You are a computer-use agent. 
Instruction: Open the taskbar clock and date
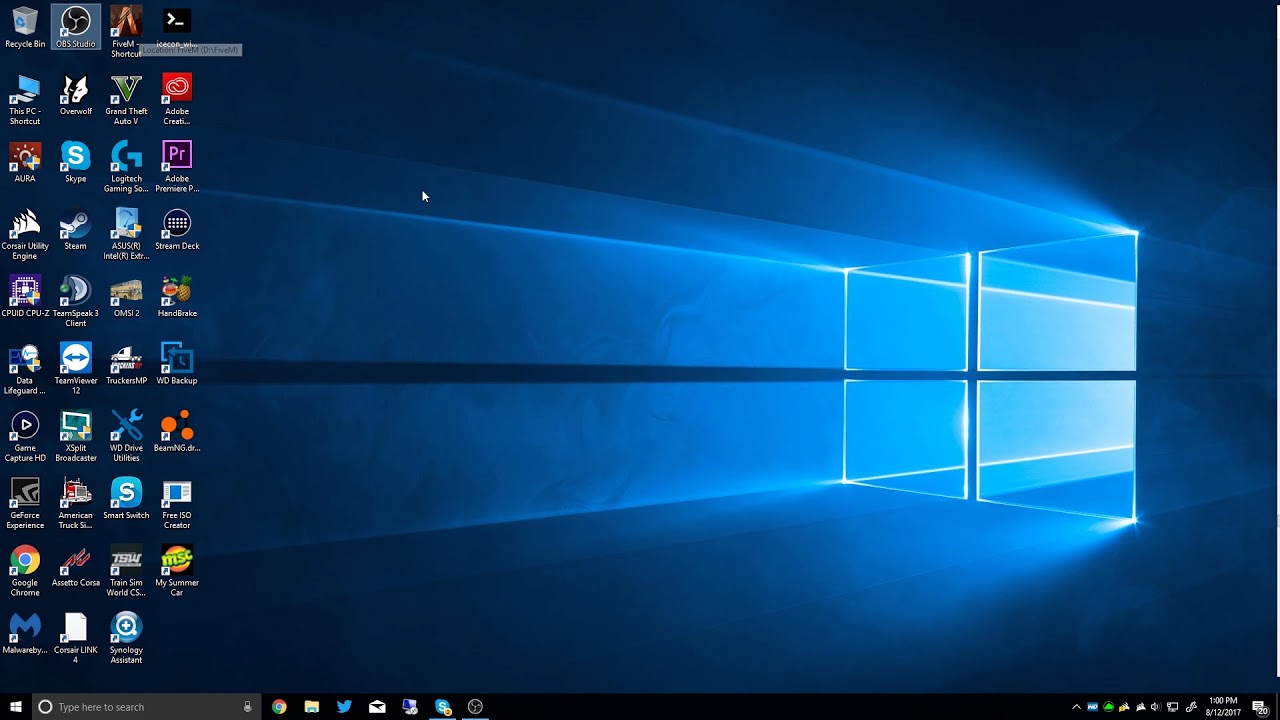tap(1223, 707)
